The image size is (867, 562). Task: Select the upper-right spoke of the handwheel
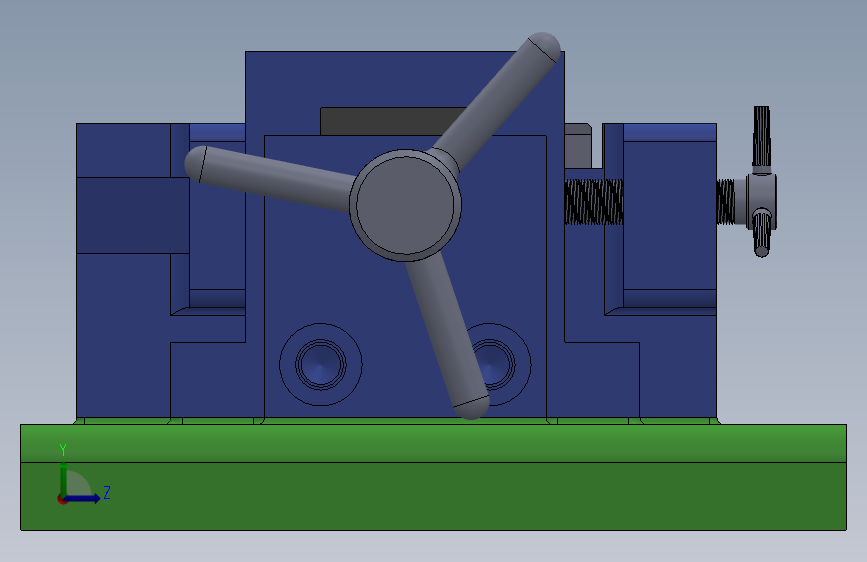click(x=497, y=100)
